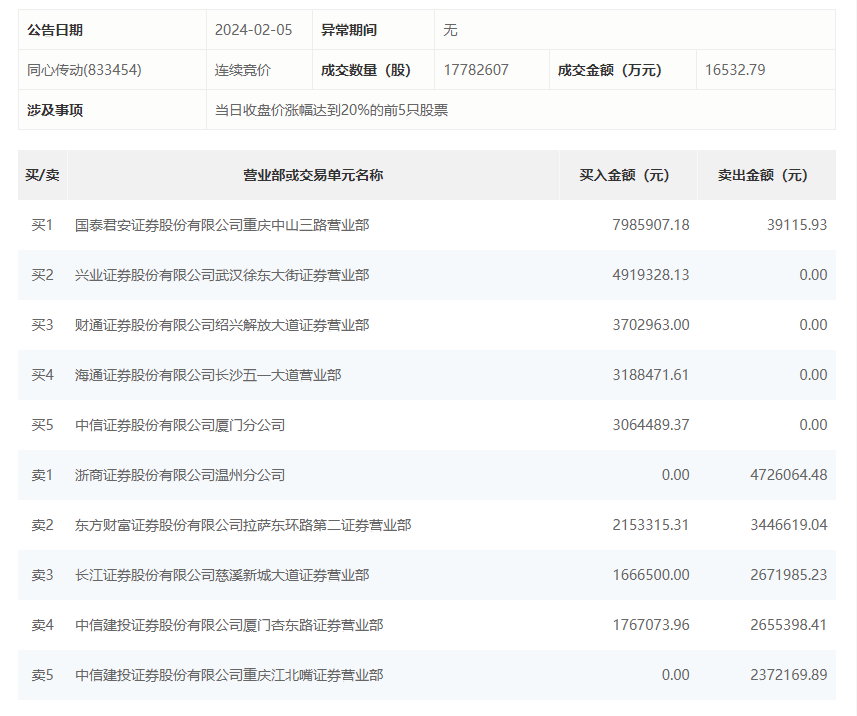The height and width of the screenshot is (716, 857).
Task: Select 兴业证券 武汉徐东大街证券营业部 name
Action: 222,275
